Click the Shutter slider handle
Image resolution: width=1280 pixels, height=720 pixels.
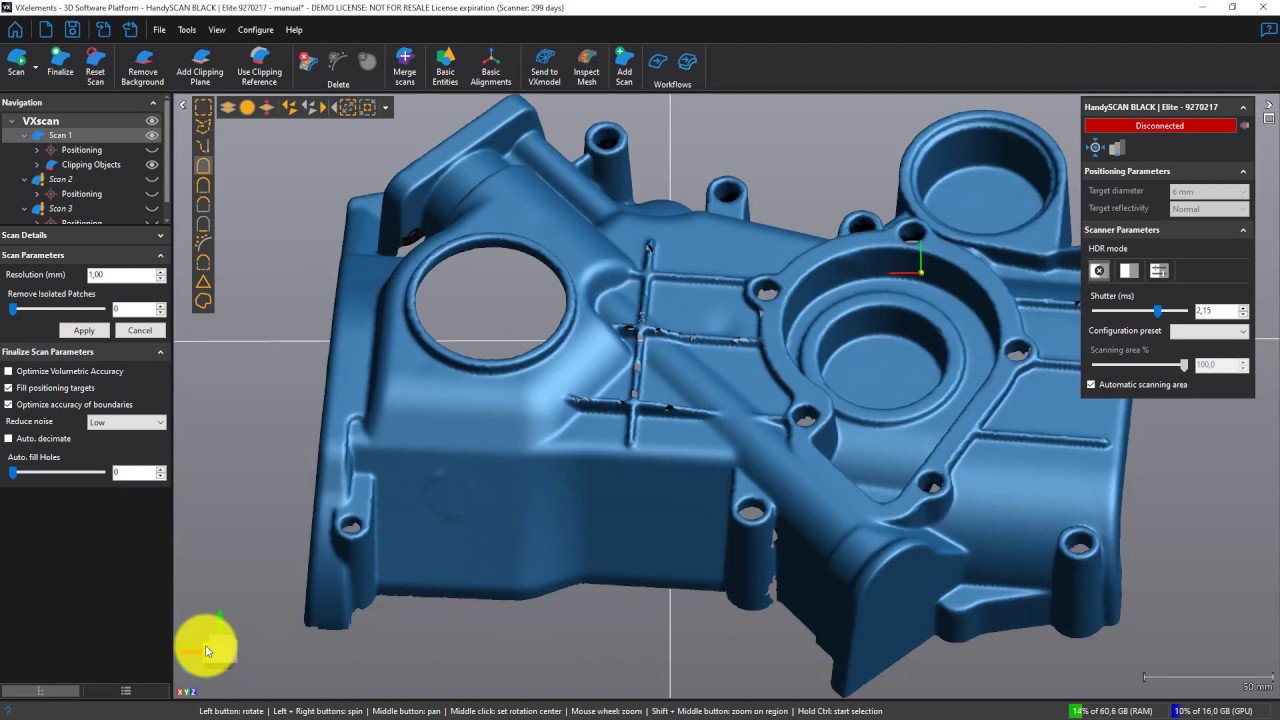click(1158, 311)
